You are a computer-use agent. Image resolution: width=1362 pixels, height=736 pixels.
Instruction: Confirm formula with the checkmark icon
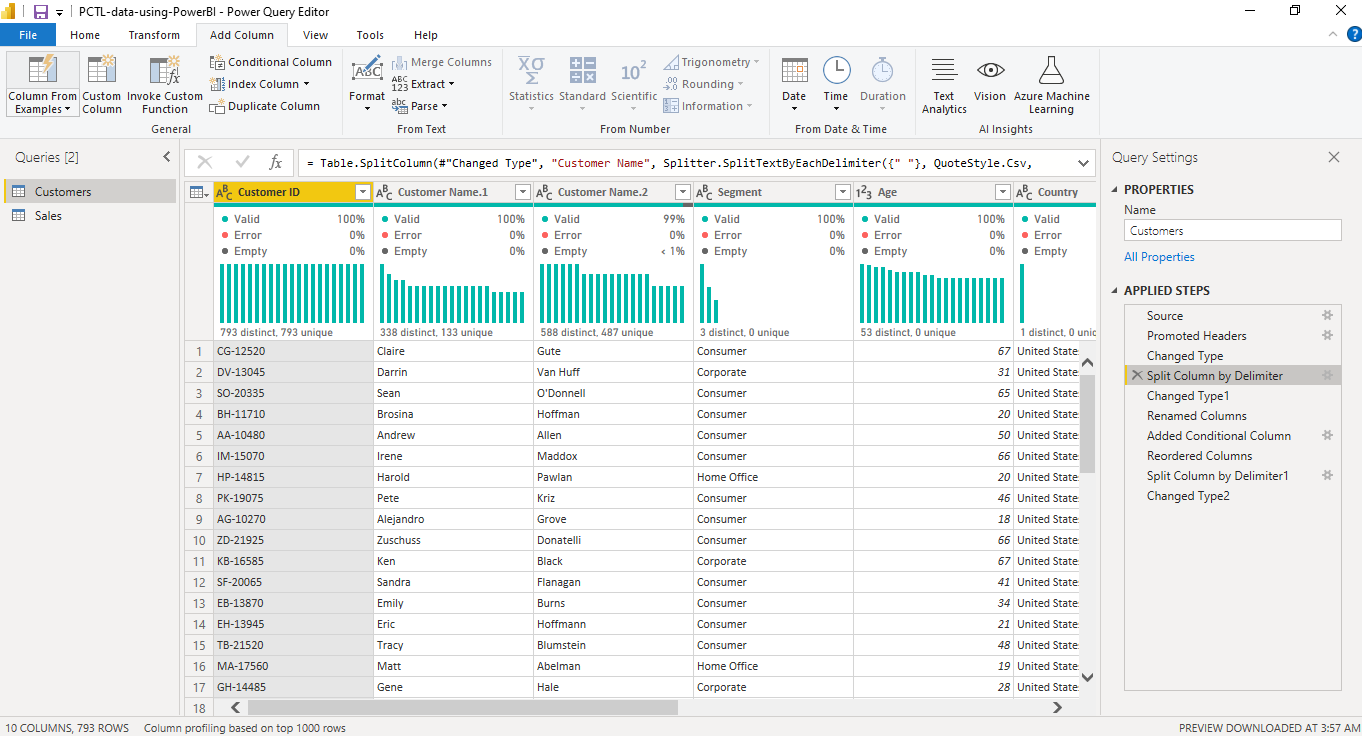coord(242,162)
